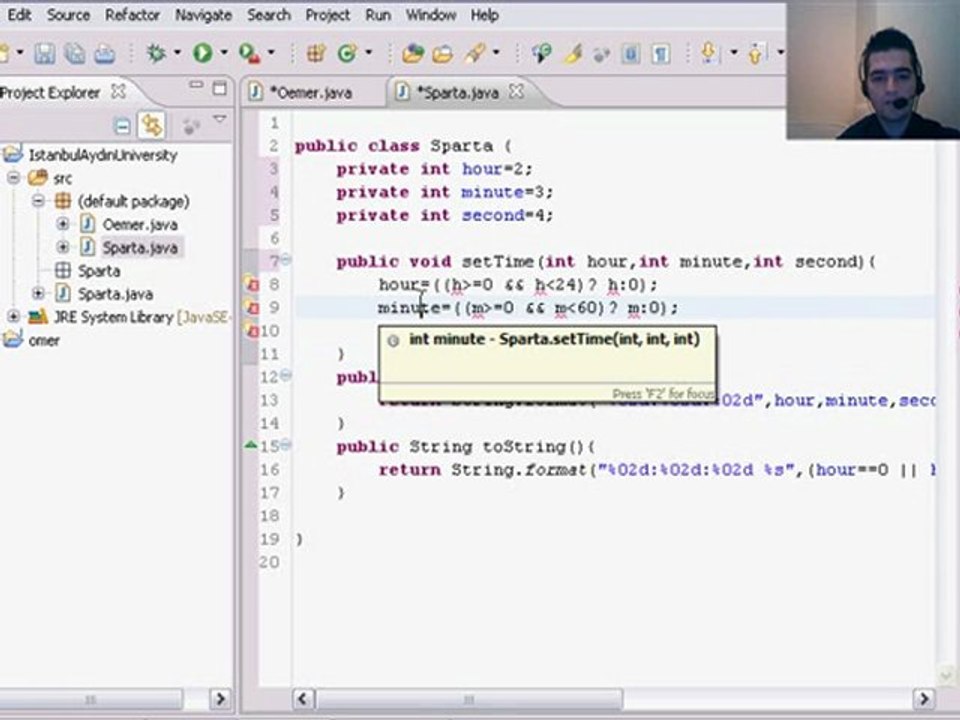Open the Run dropdown arrow

coord(224,53)
